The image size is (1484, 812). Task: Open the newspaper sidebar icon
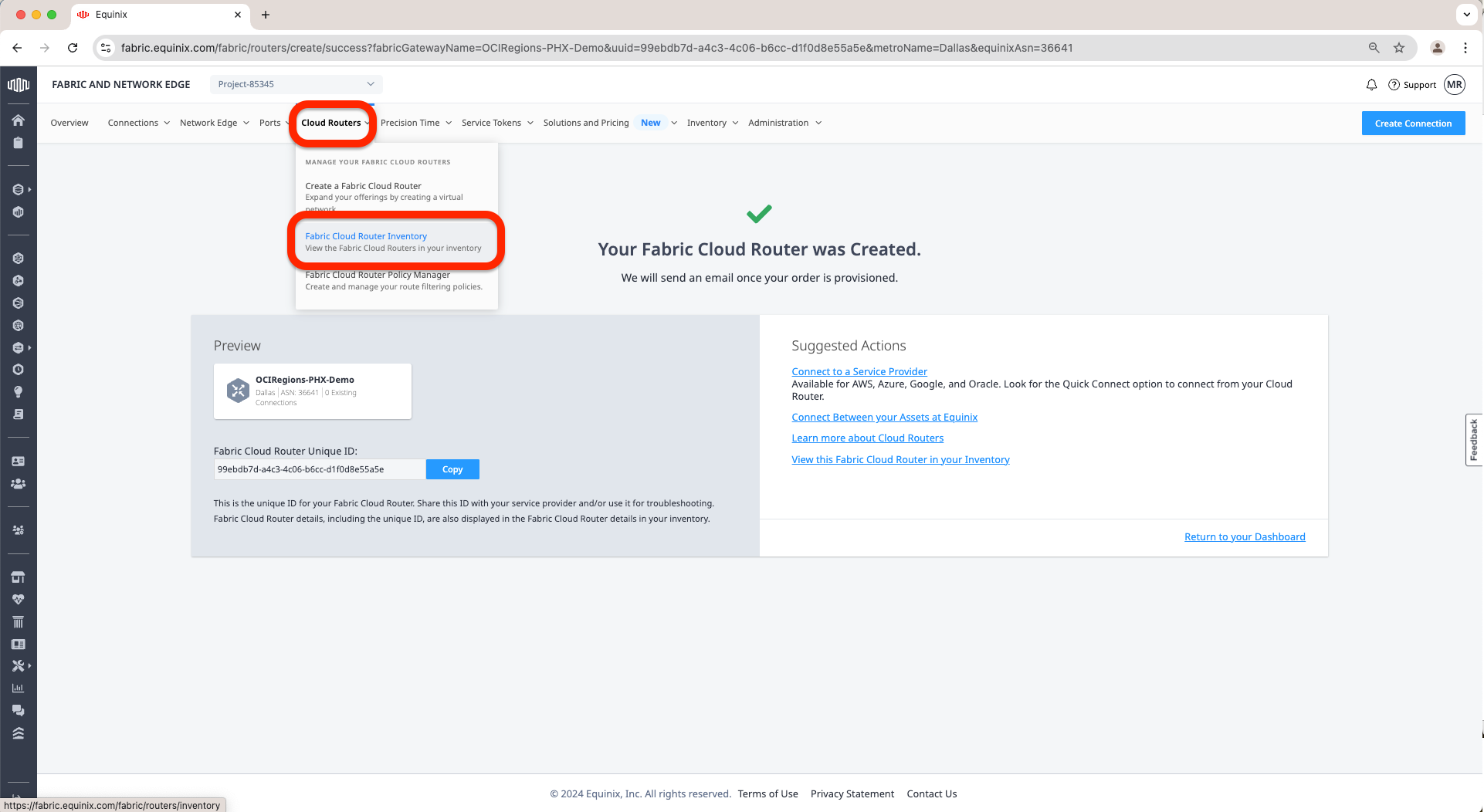(x=18, y=645)
